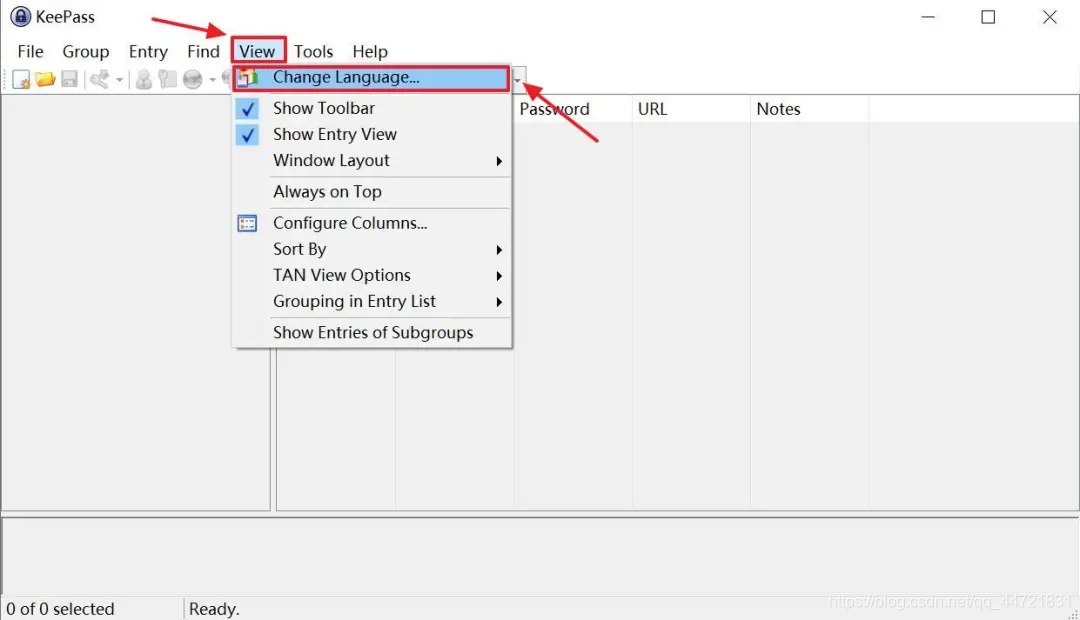Expand the Window Layout submenu arrow
This screenshot has width=1080, height=620.
pyautogui.click(x=499, y=161)
